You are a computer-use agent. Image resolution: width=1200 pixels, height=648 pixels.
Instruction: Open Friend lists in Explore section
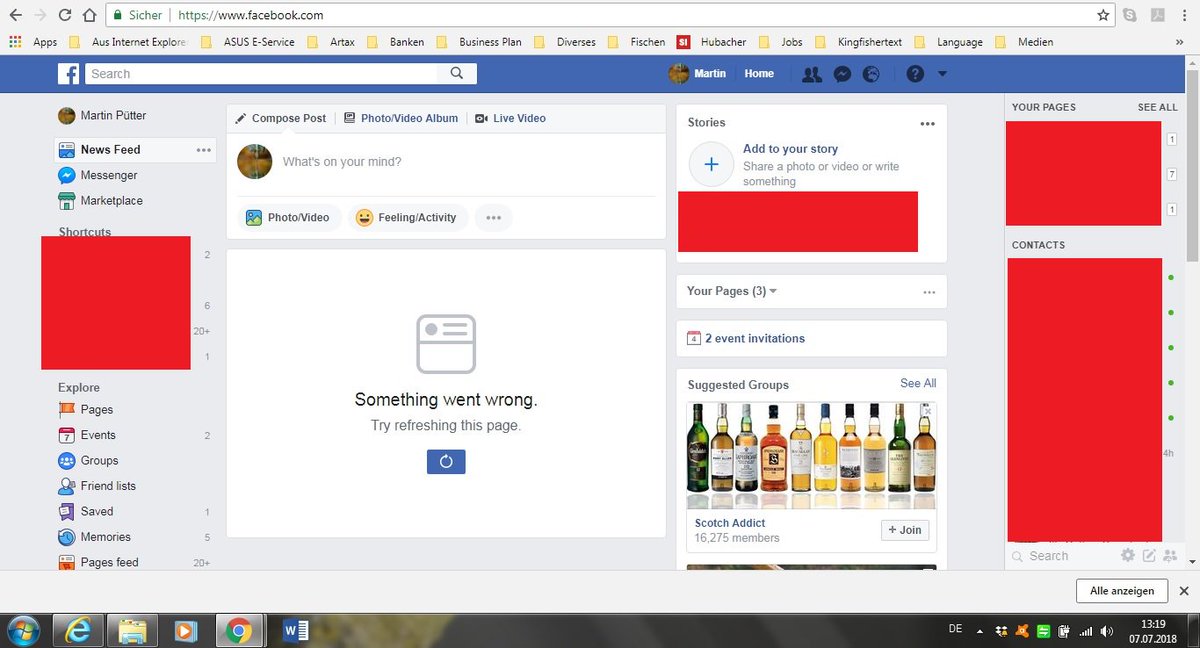[97, 486]
